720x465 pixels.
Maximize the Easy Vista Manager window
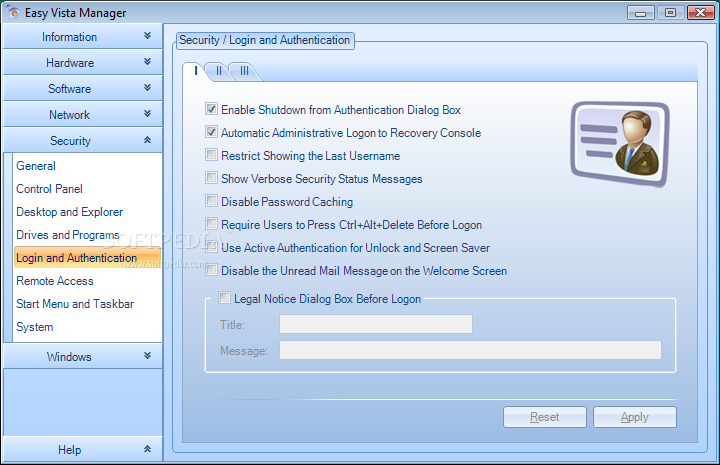click(x=670, y=12)
